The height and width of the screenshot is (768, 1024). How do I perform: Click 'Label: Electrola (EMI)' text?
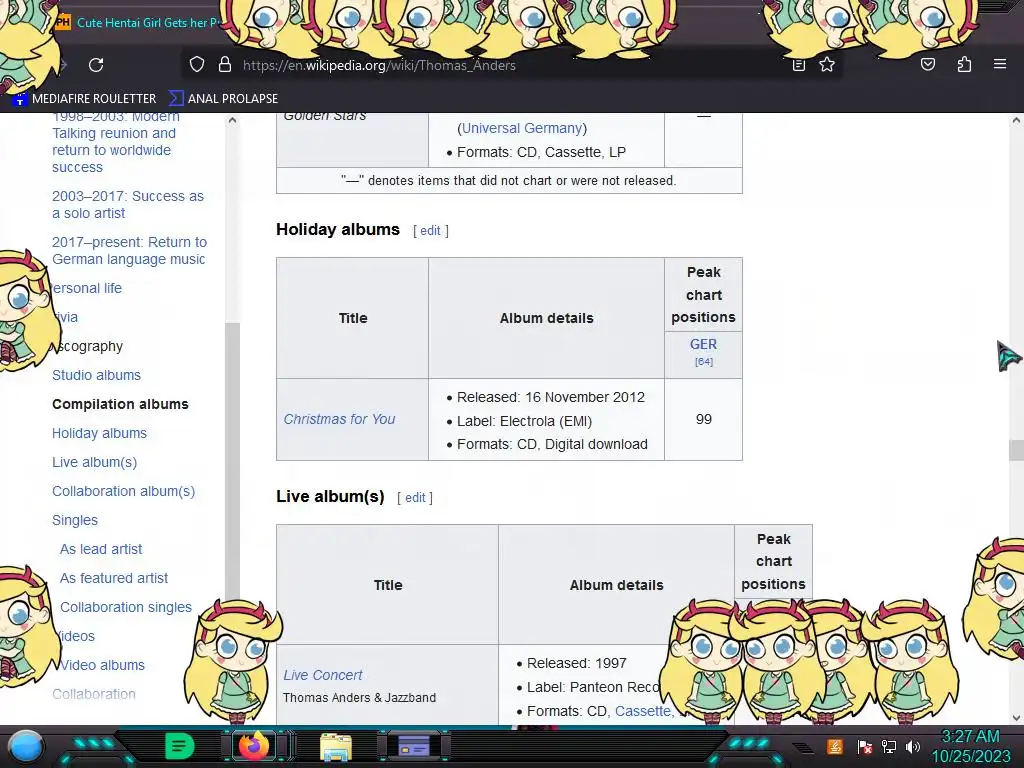(x=524, y=421)
